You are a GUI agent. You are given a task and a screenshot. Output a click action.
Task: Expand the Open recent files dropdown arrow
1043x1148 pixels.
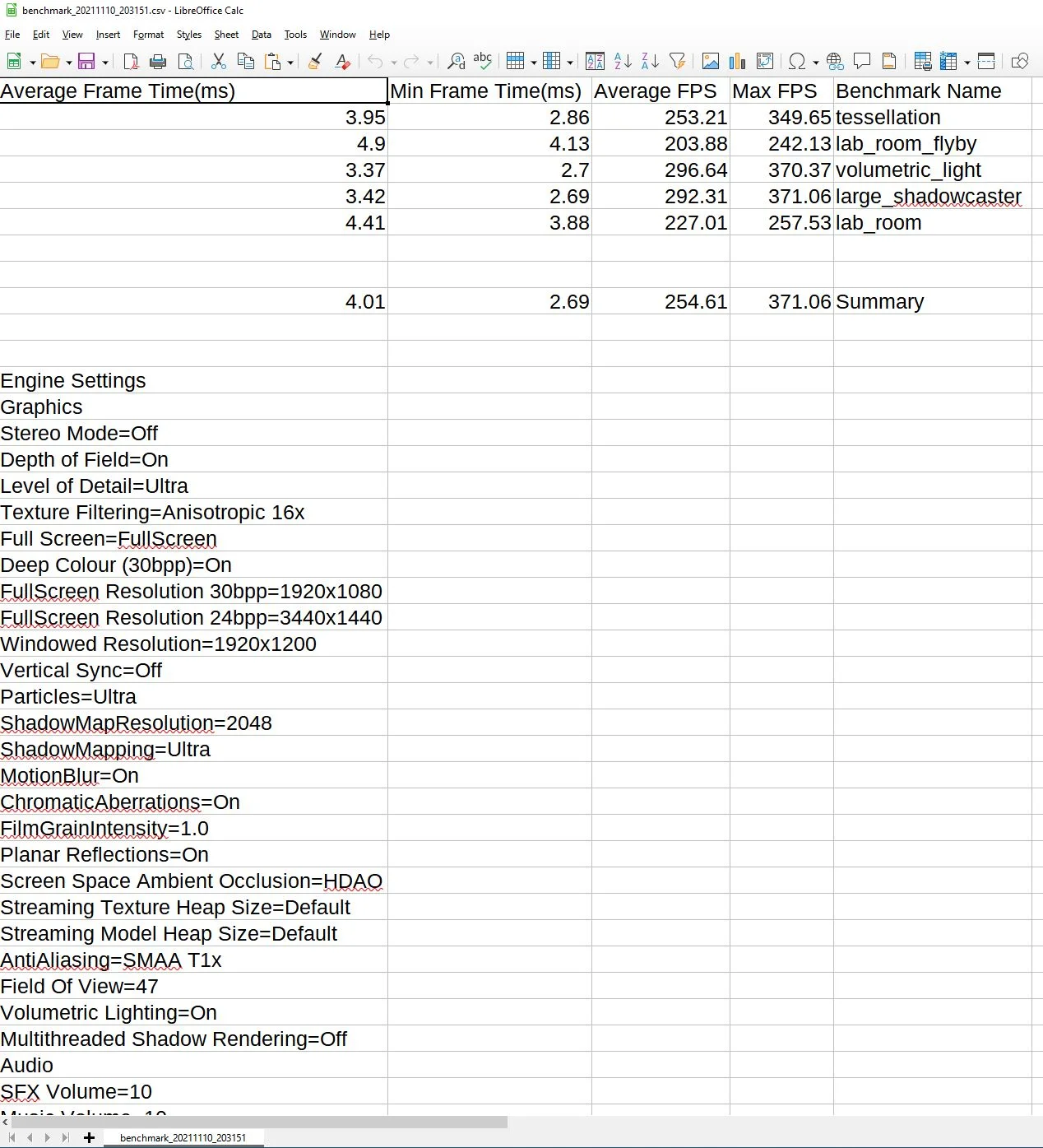click(x=68, y=63)
